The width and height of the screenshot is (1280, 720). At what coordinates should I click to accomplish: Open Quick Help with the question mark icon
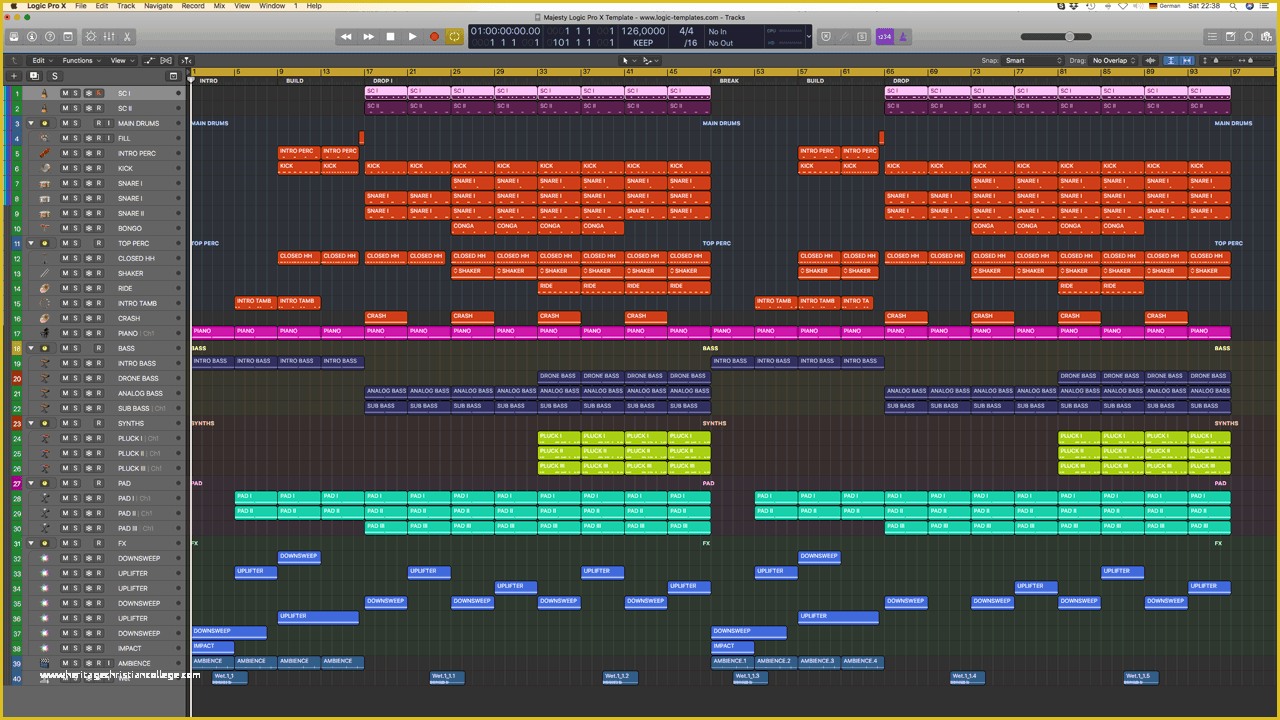pos(50,37)
